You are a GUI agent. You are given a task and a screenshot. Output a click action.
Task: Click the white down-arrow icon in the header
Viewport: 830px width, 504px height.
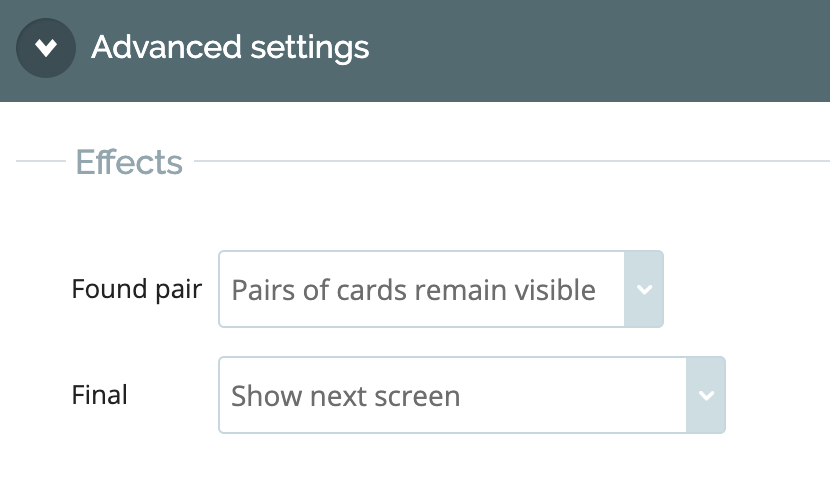point(46,48)
